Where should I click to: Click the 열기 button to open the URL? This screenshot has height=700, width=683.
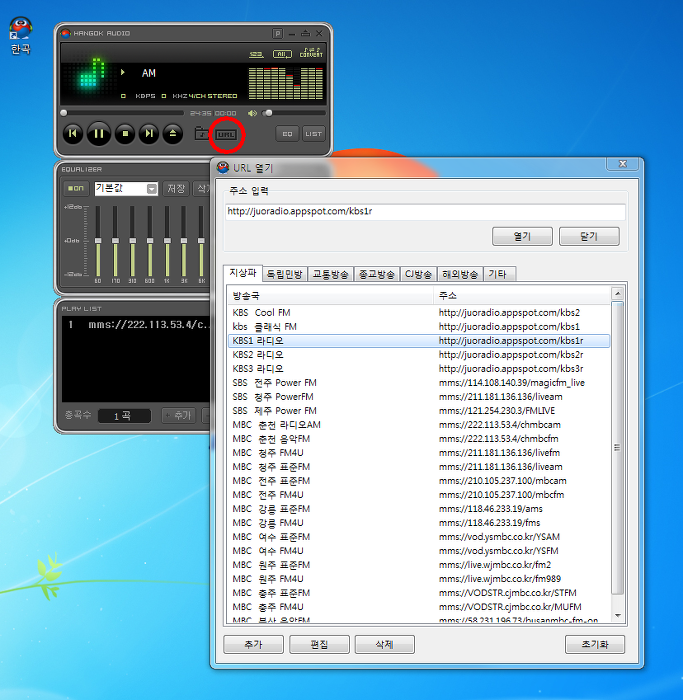point(522,236)
